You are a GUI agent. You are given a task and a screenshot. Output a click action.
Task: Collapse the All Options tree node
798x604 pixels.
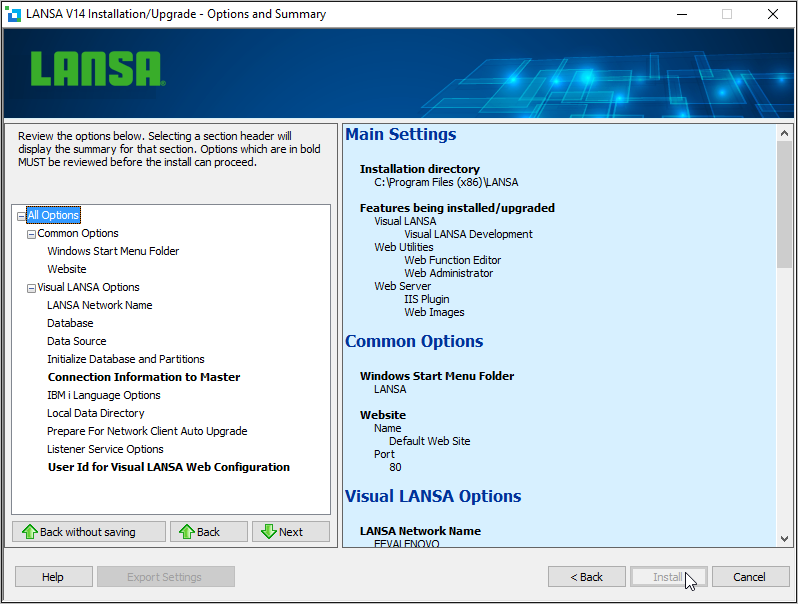pyautogui.click(x=21, y=216)
